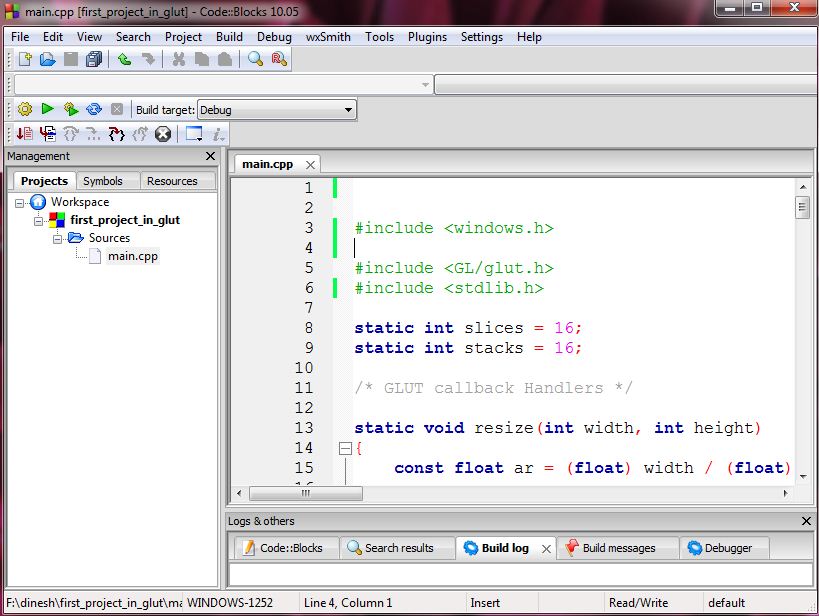Click the green Run arrow icon

[x=48, y=109]
